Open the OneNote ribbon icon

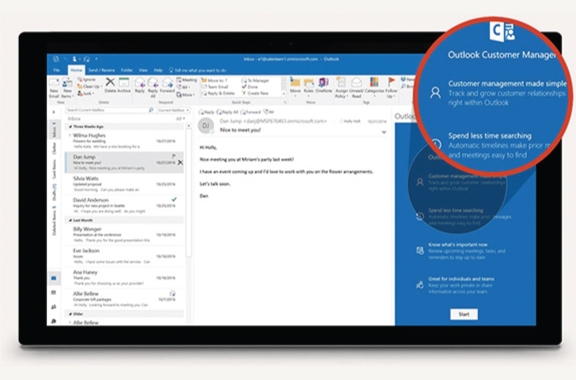323,85
